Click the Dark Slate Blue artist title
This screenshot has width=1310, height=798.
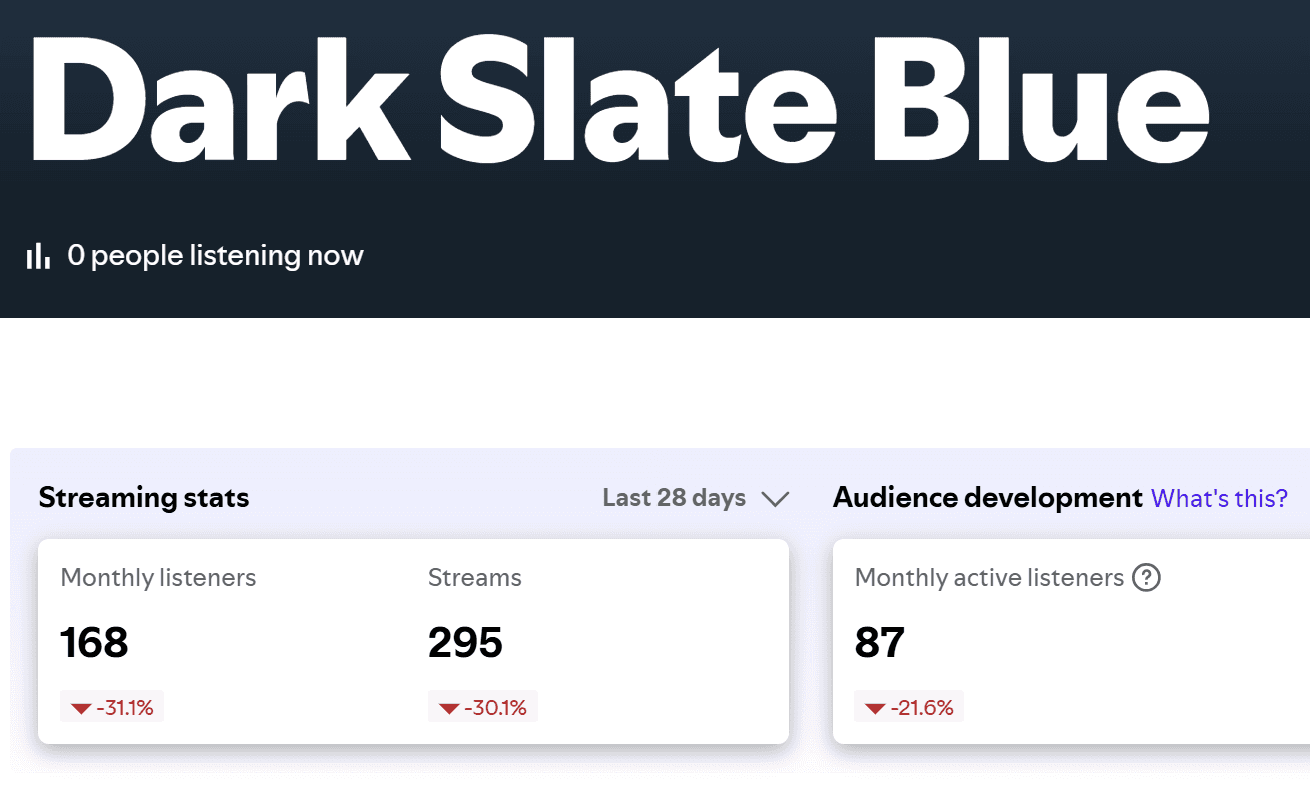click(621, 101)
